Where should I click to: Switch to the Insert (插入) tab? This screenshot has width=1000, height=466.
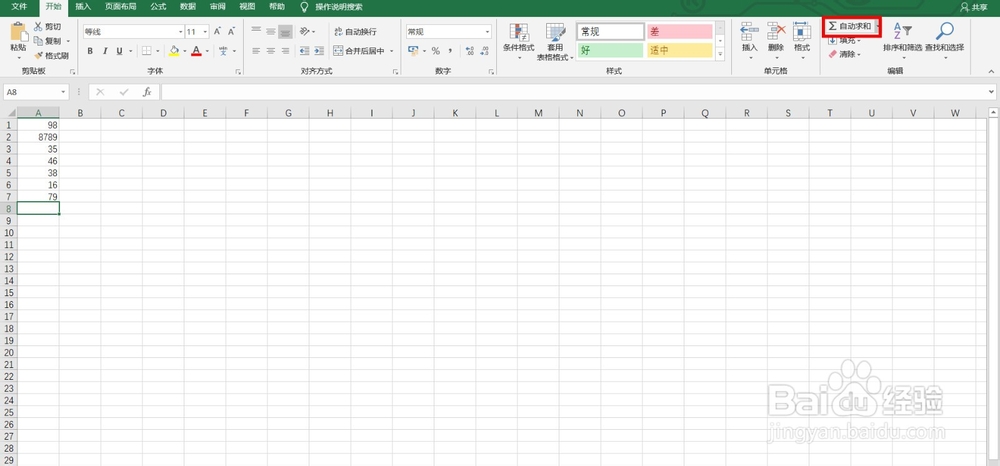click(x=83, y=6)
